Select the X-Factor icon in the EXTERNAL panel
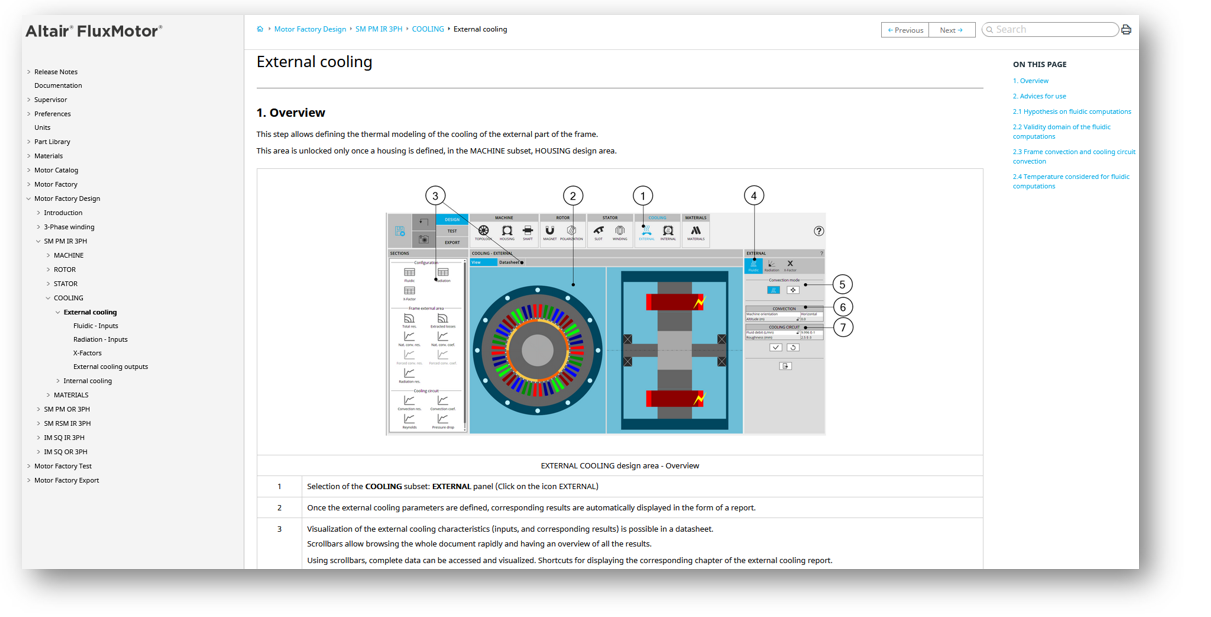The image size is (1211, 617). coord(790,265)
